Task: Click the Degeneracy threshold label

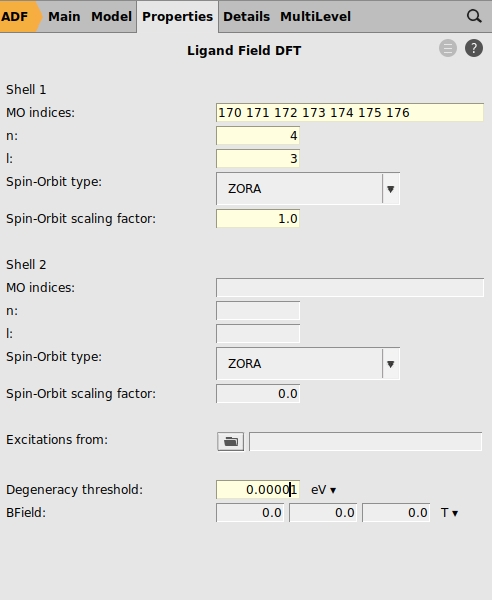Action: [74, 490]
